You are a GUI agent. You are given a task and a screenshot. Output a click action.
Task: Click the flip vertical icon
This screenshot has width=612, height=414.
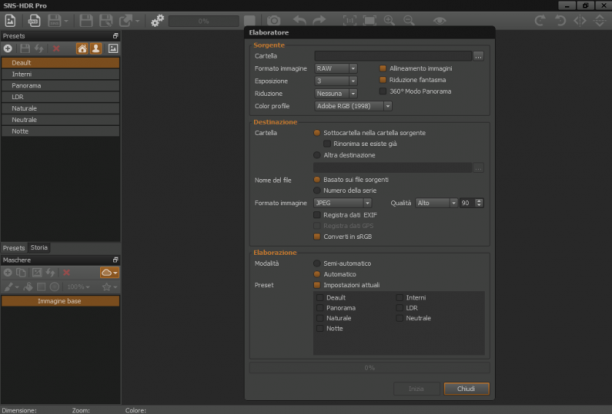[x=600, y=20]
